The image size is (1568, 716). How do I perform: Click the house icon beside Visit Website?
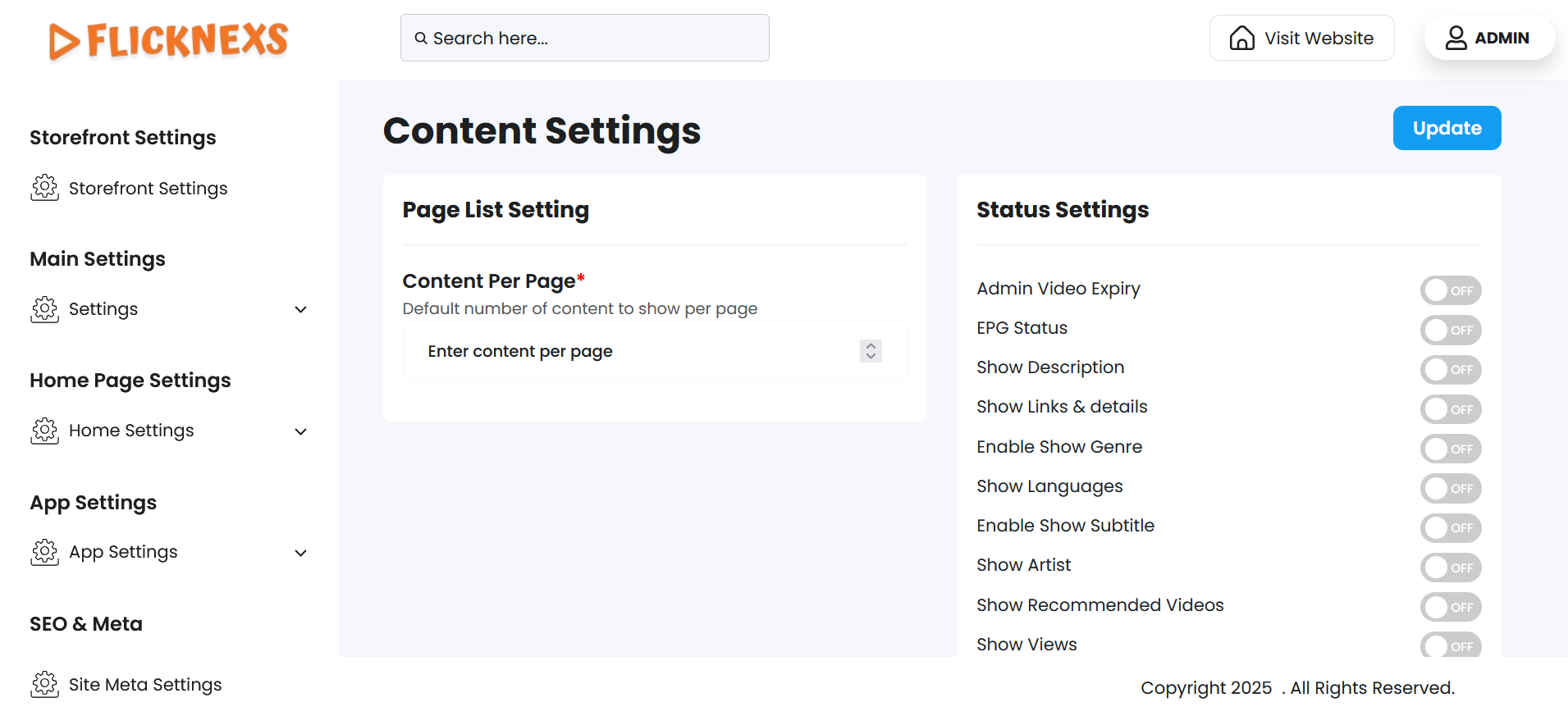[1241, 39]
